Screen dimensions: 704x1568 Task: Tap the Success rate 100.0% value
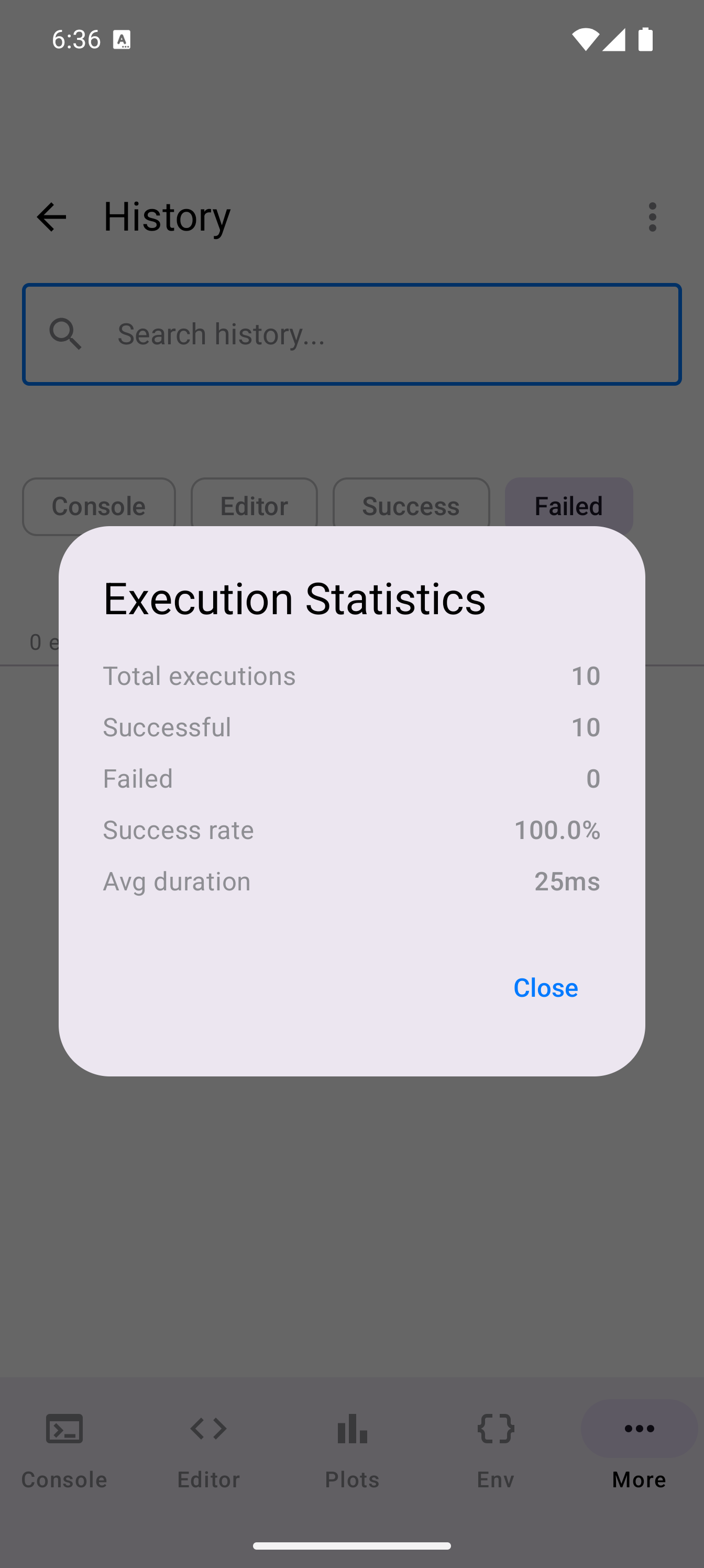(x=557, y=830)
